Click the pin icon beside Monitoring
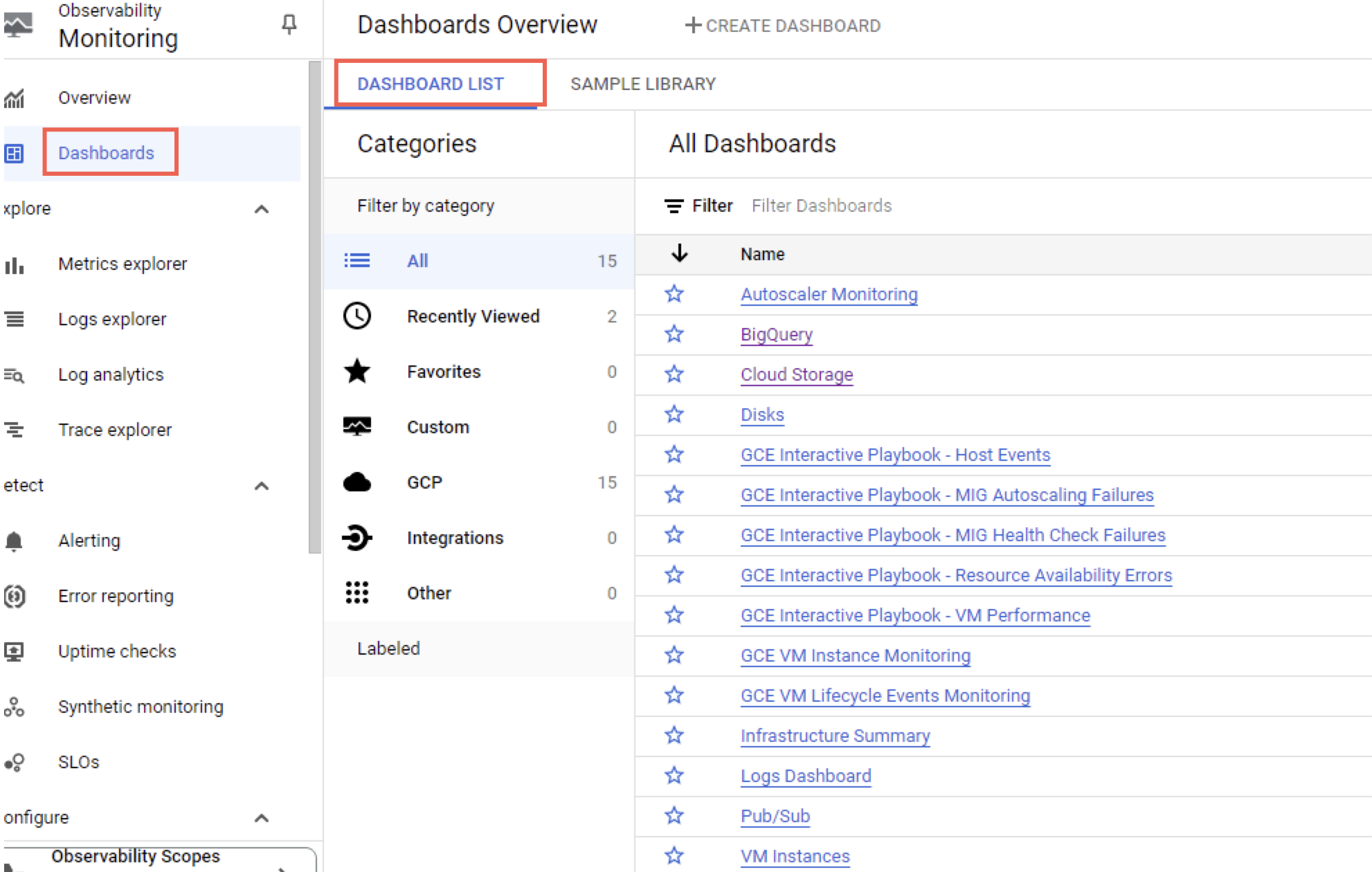 (289, 25)
